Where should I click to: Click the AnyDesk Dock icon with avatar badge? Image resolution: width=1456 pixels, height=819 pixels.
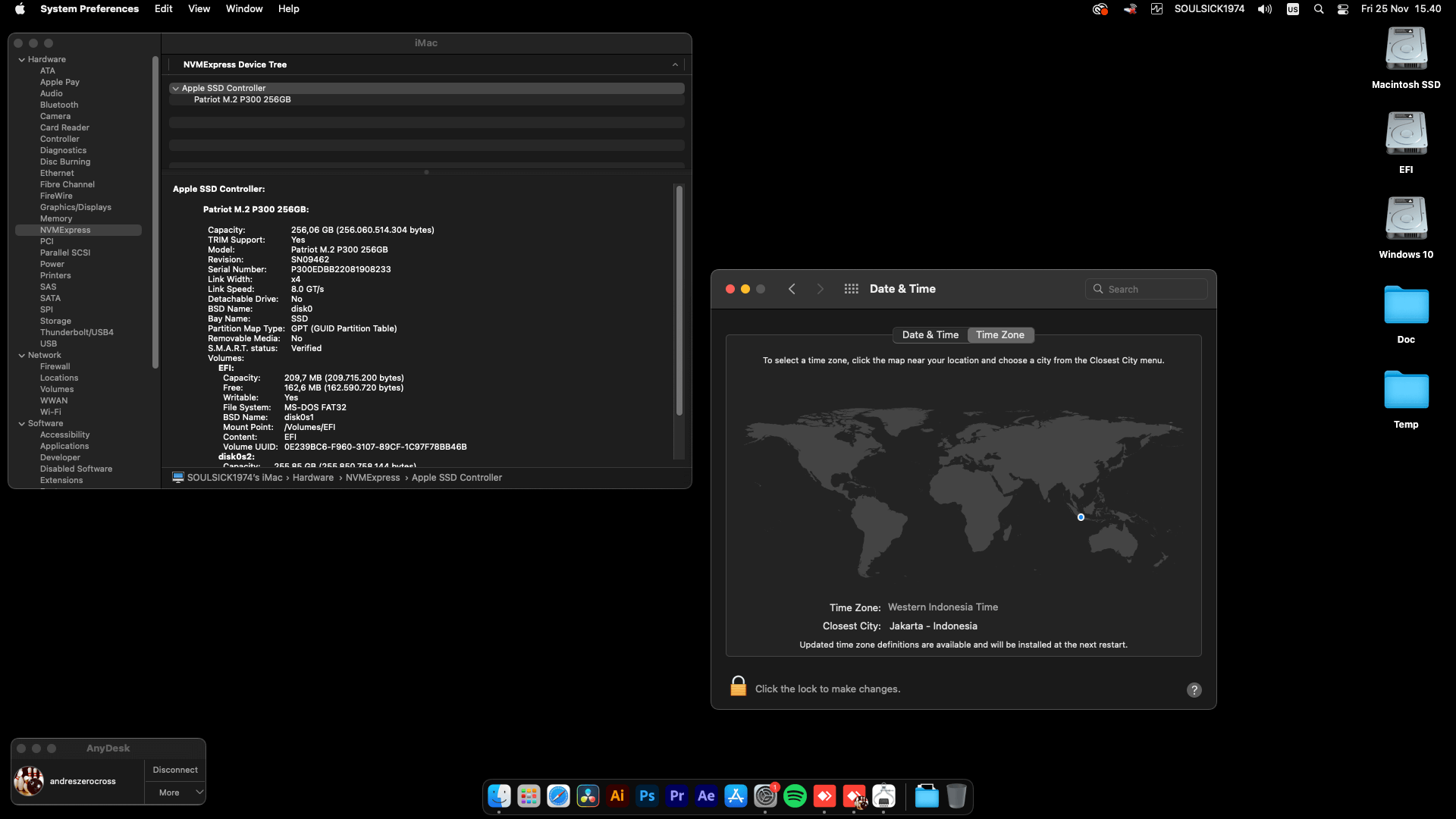click(854, 796)
